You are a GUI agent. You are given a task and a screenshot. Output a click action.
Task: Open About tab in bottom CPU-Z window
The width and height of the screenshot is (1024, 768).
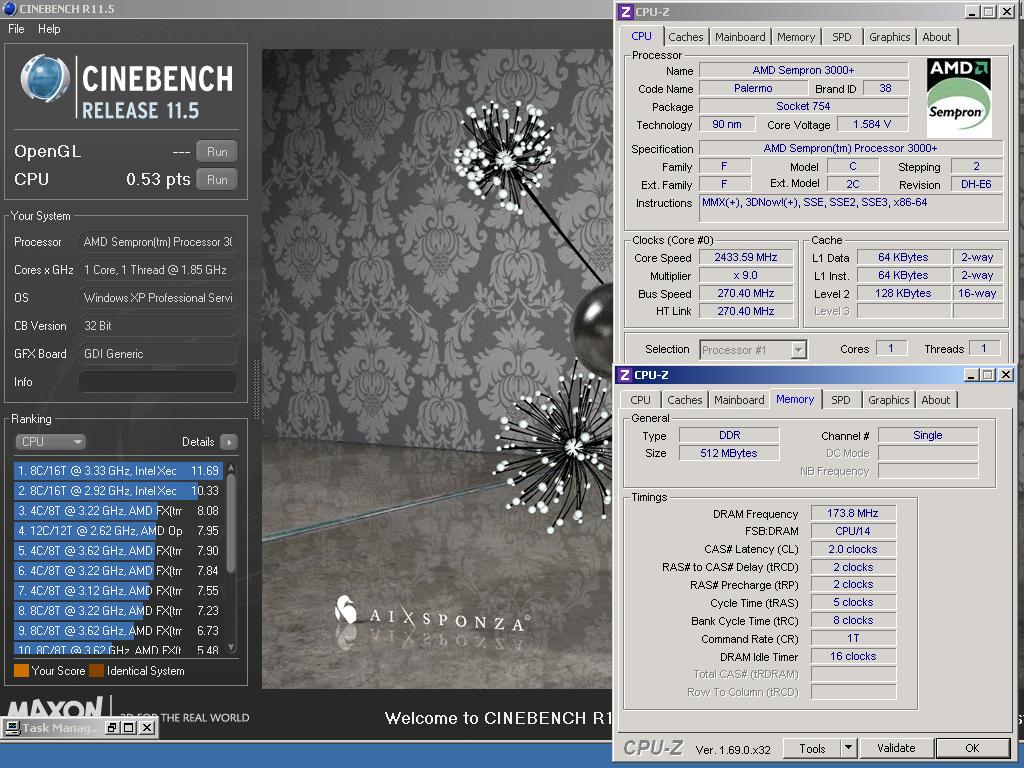[x=936, y=400]
